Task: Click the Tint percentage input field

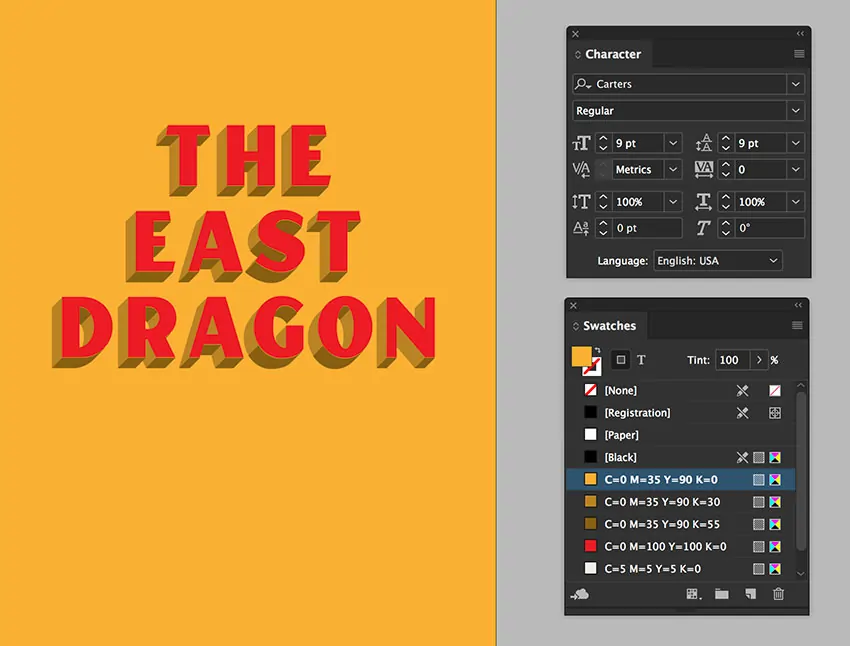Action: pyautogui.click(x=732, y=360)
